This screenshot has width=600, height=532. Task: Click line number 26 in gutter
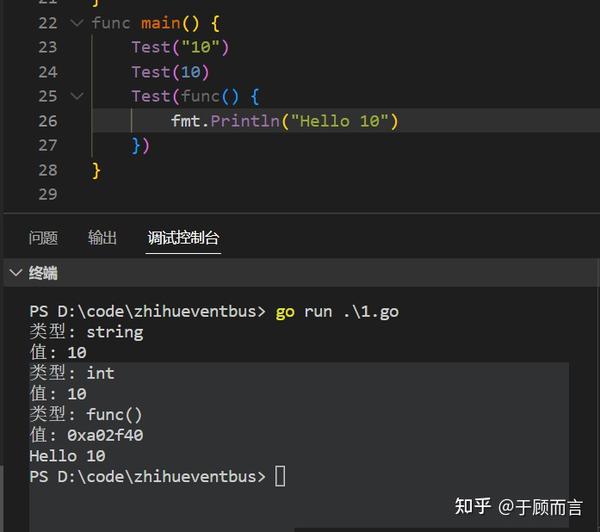pyautogui.click(x=47, y=121)
